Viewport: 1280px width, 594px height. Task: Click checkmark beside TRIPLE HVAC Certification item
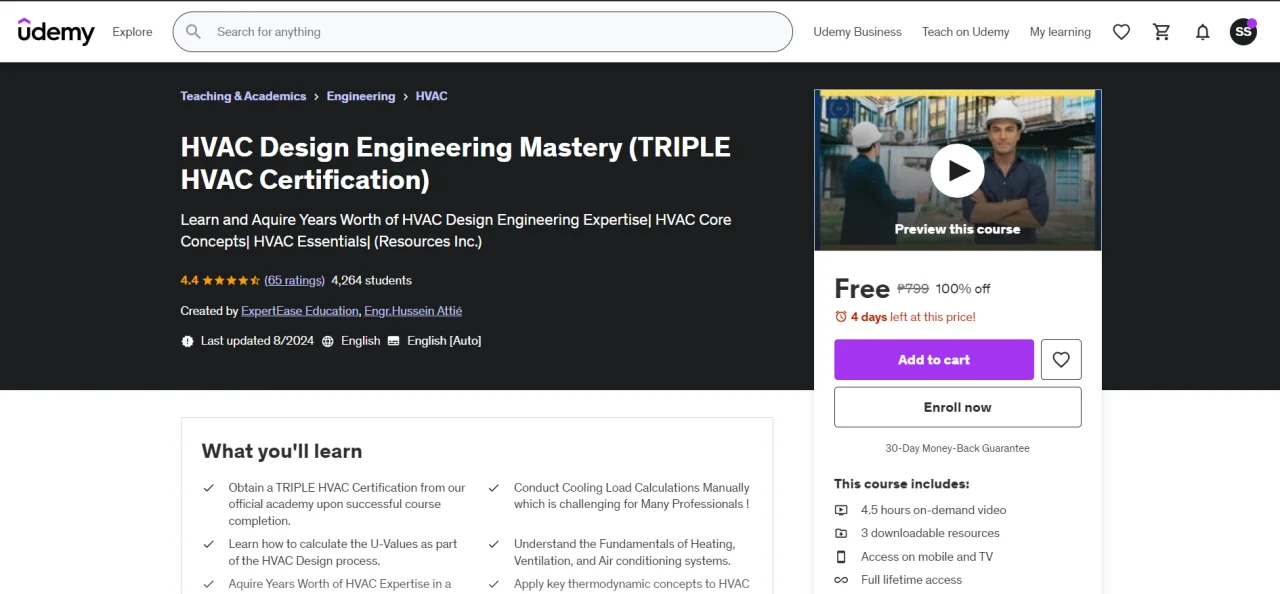coord(209,488)
